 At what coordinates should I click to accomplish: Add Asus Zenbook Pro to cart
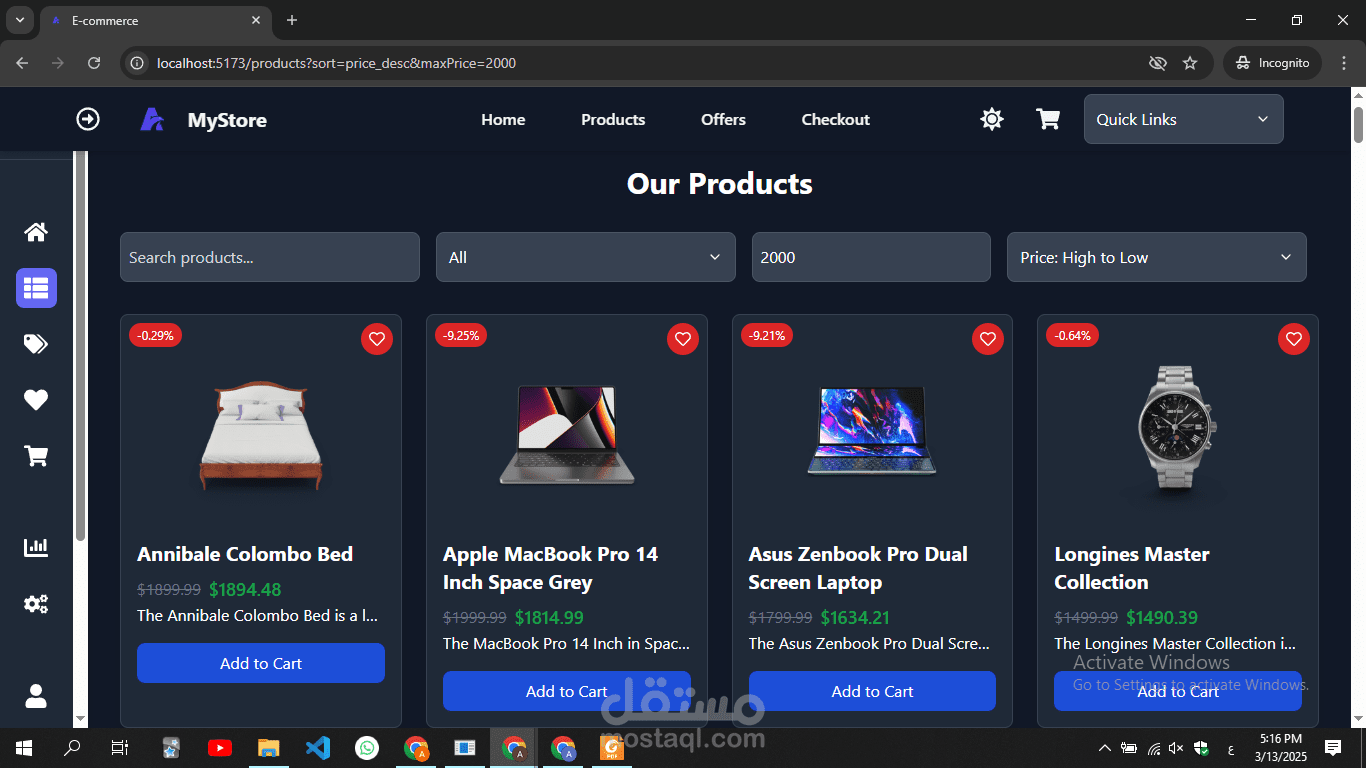pos(872,691)
